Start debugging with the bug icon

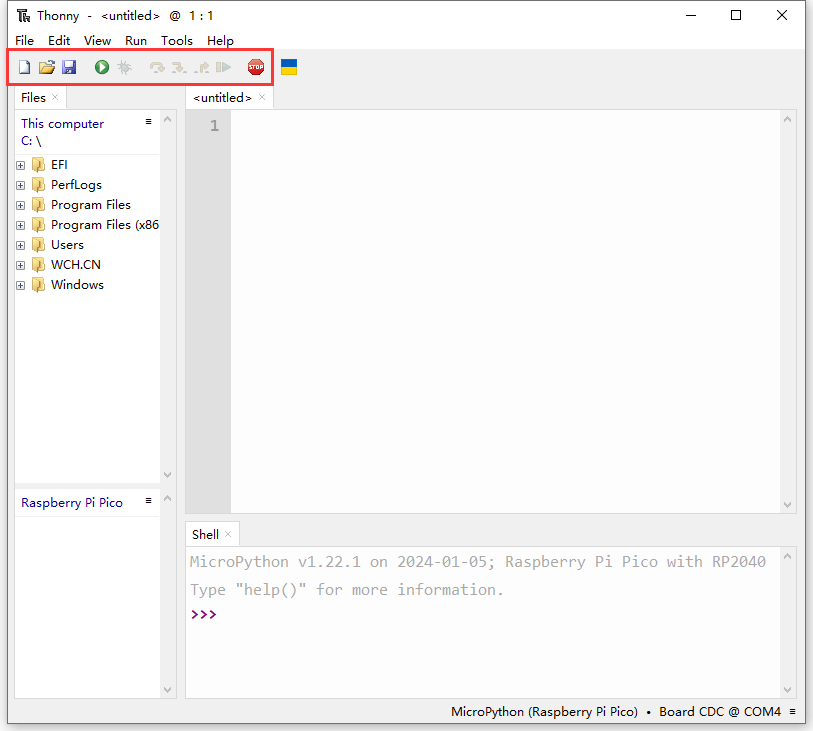click(124, 67)
